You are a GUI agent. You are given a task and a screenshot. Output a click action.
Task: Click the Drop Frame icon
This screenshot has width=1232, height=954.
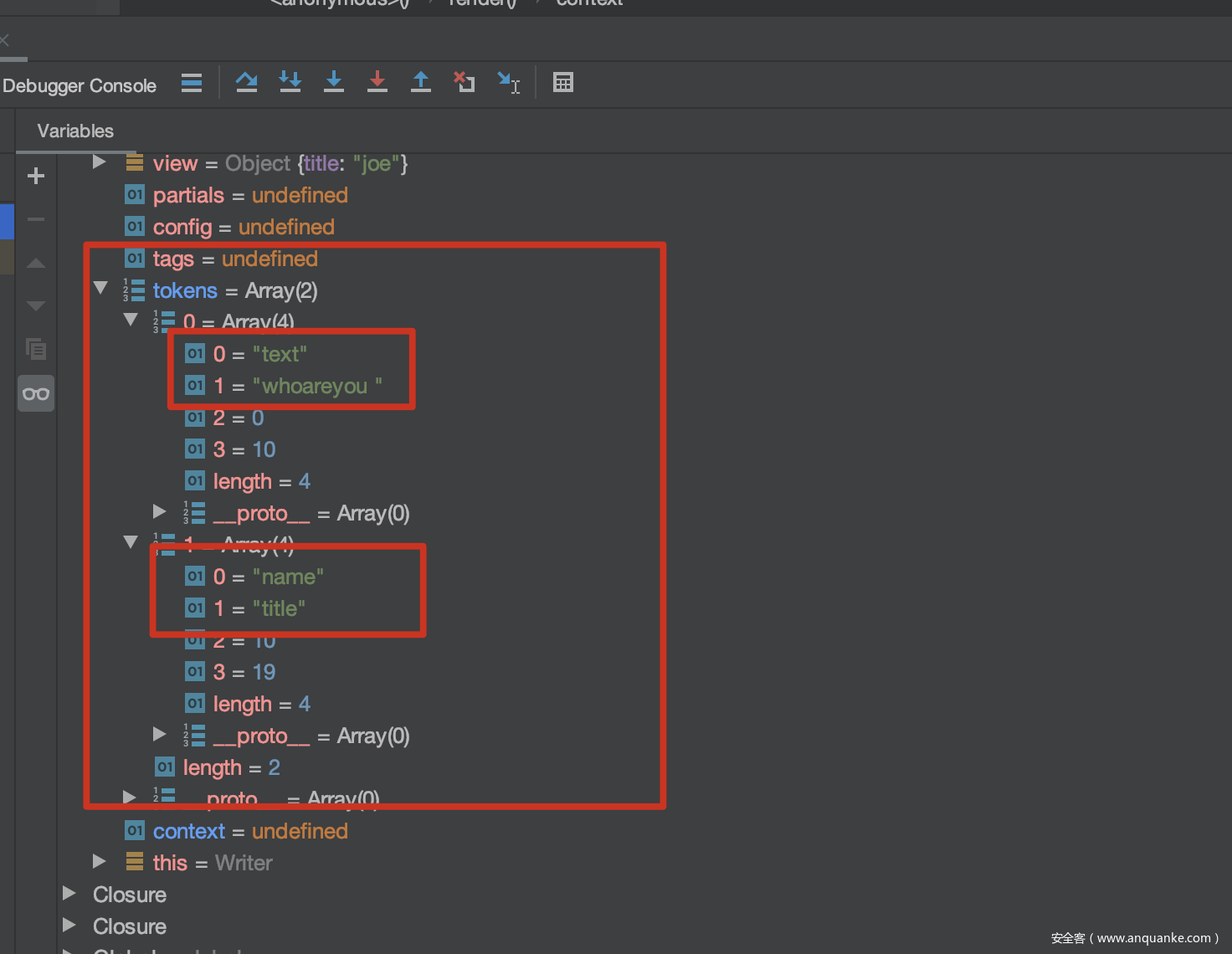(465, 82)
